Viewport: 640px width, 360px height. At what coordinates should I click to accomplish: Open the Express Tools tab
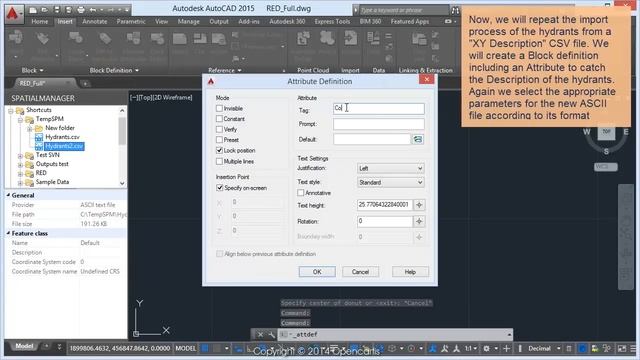click(x=332, y=21)
